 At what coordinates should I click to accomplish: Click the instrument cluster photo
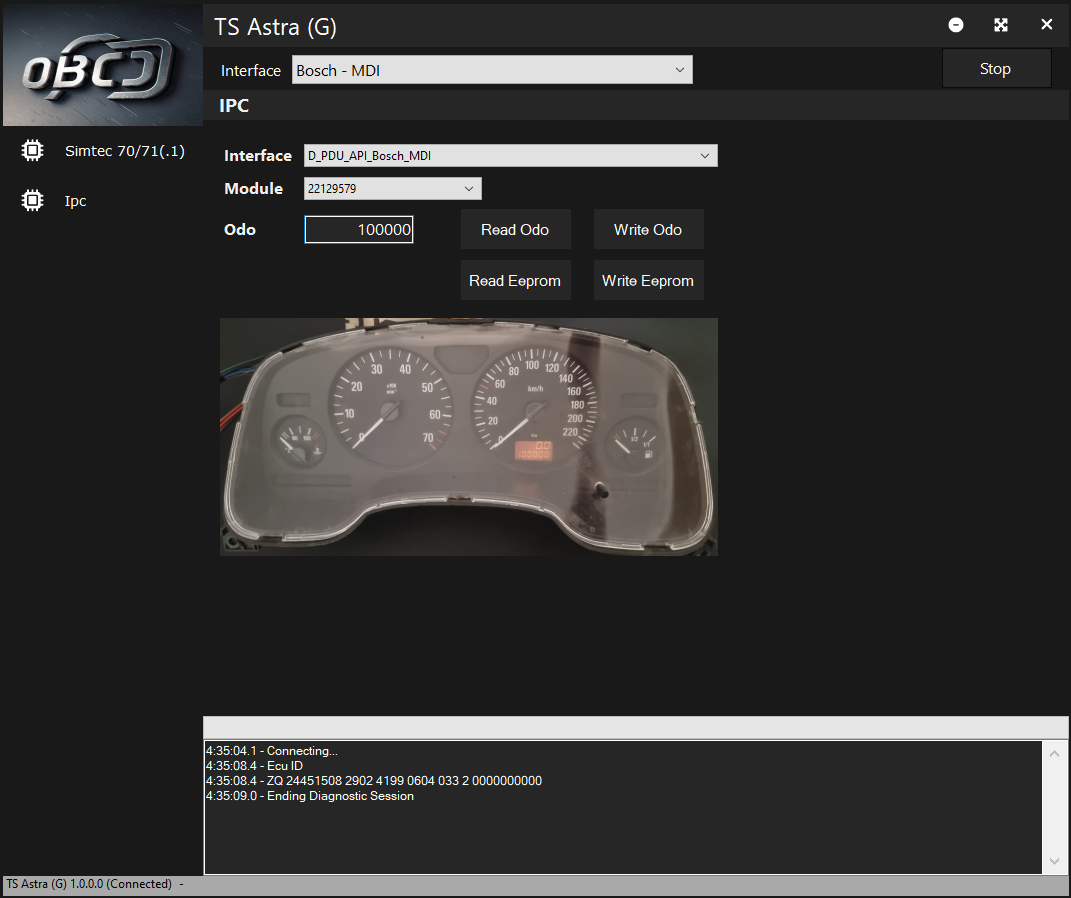point(468,436)
